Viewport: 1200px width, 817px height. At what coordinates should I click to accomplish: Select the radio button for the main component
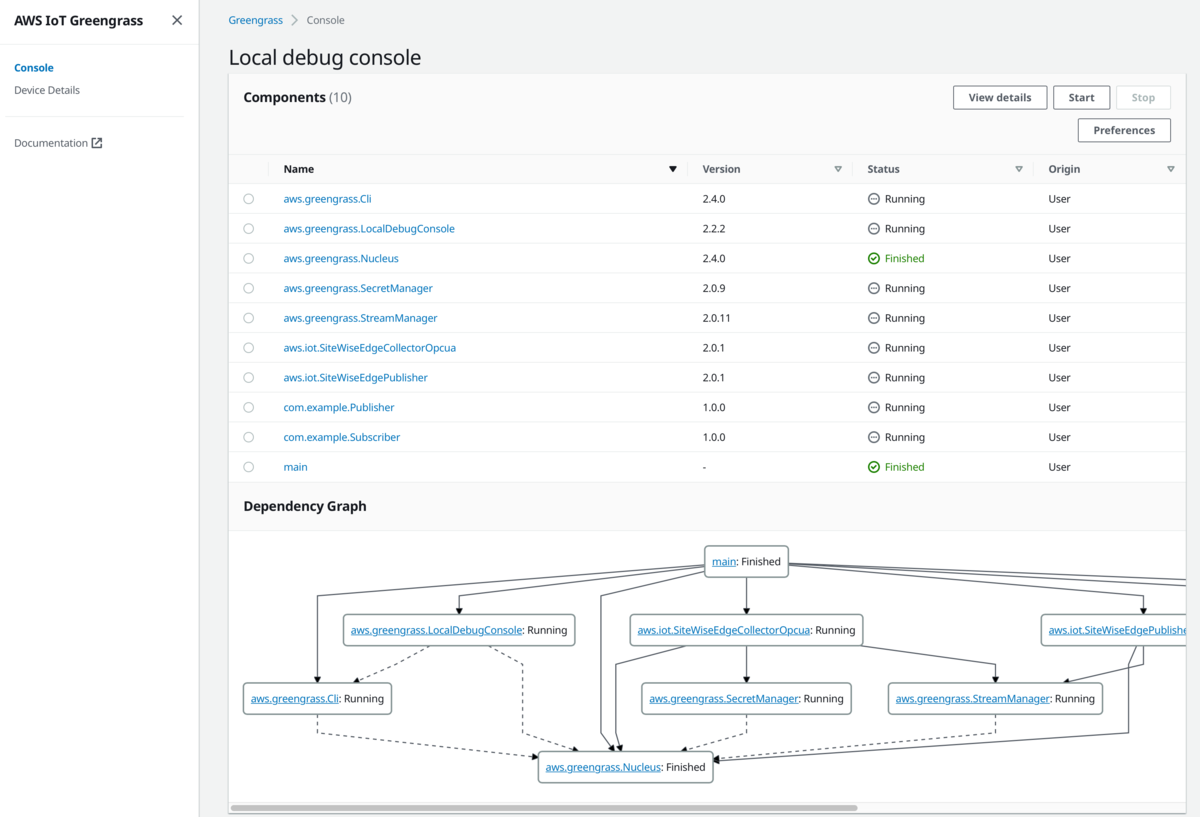click(x=249, y=467)
